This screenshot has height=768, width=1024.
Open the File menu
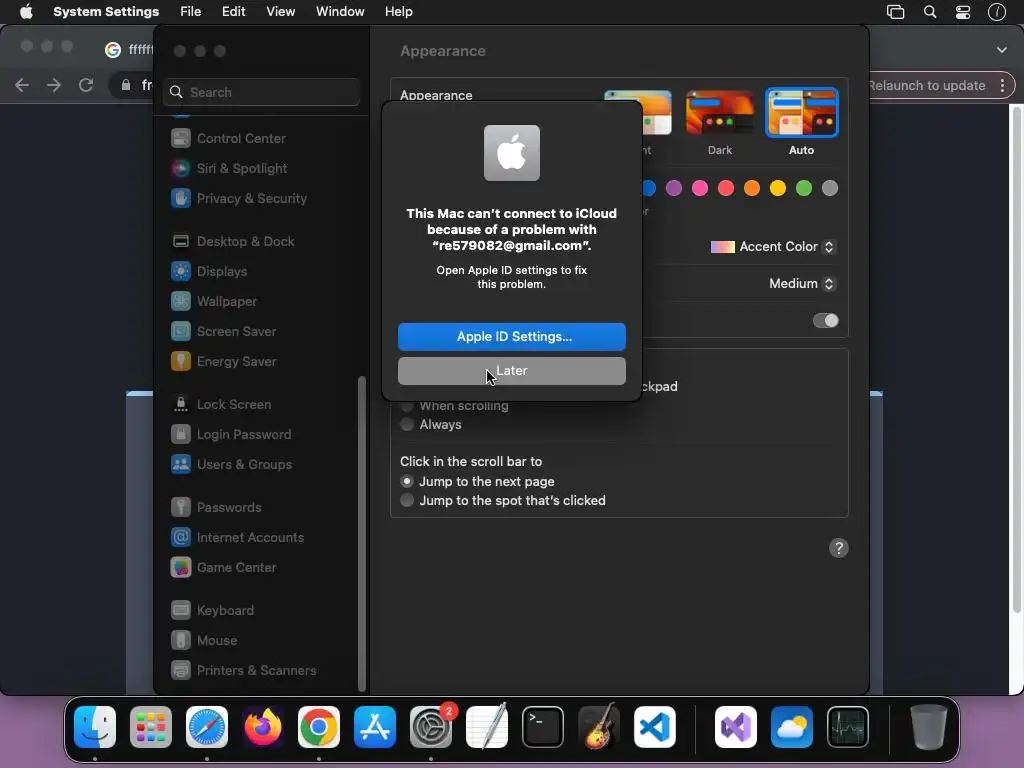click(x=191, y=12)
